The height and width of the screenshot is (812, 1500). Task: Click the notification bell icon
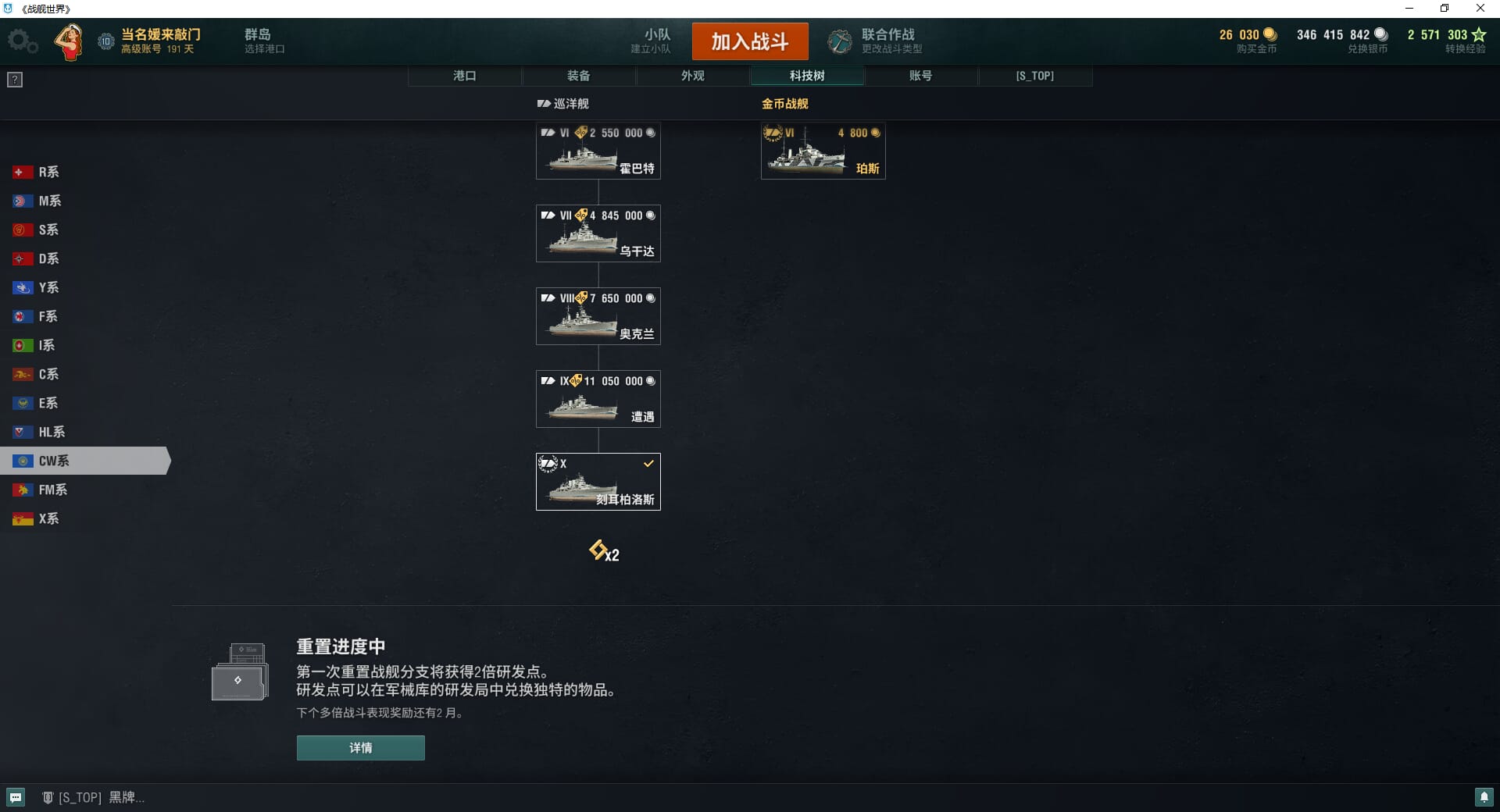(1484, 797)
